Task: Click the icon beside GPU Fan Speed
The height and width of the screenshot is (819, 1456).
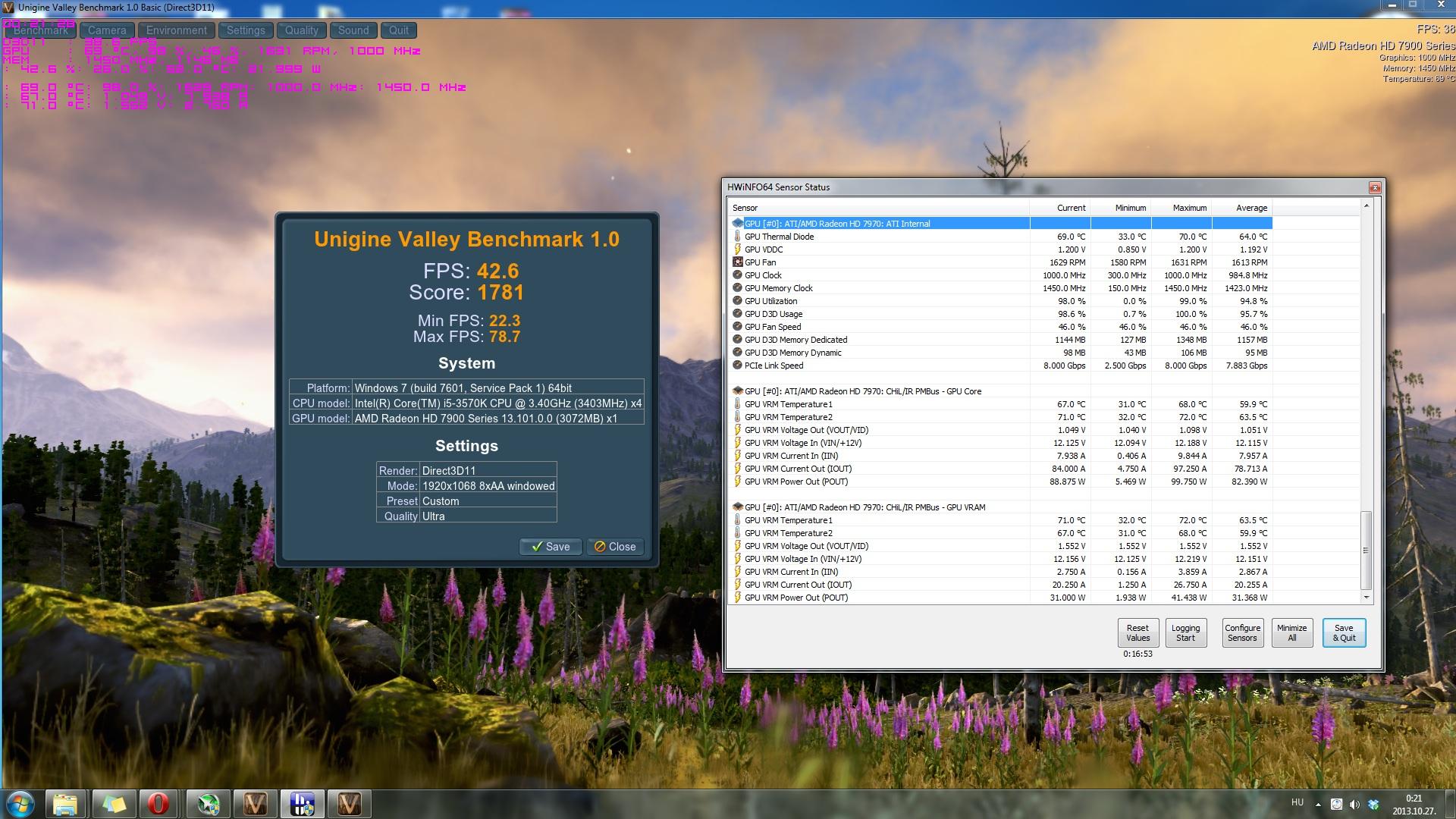Action: pyautogui.click(x=737, y=327)
